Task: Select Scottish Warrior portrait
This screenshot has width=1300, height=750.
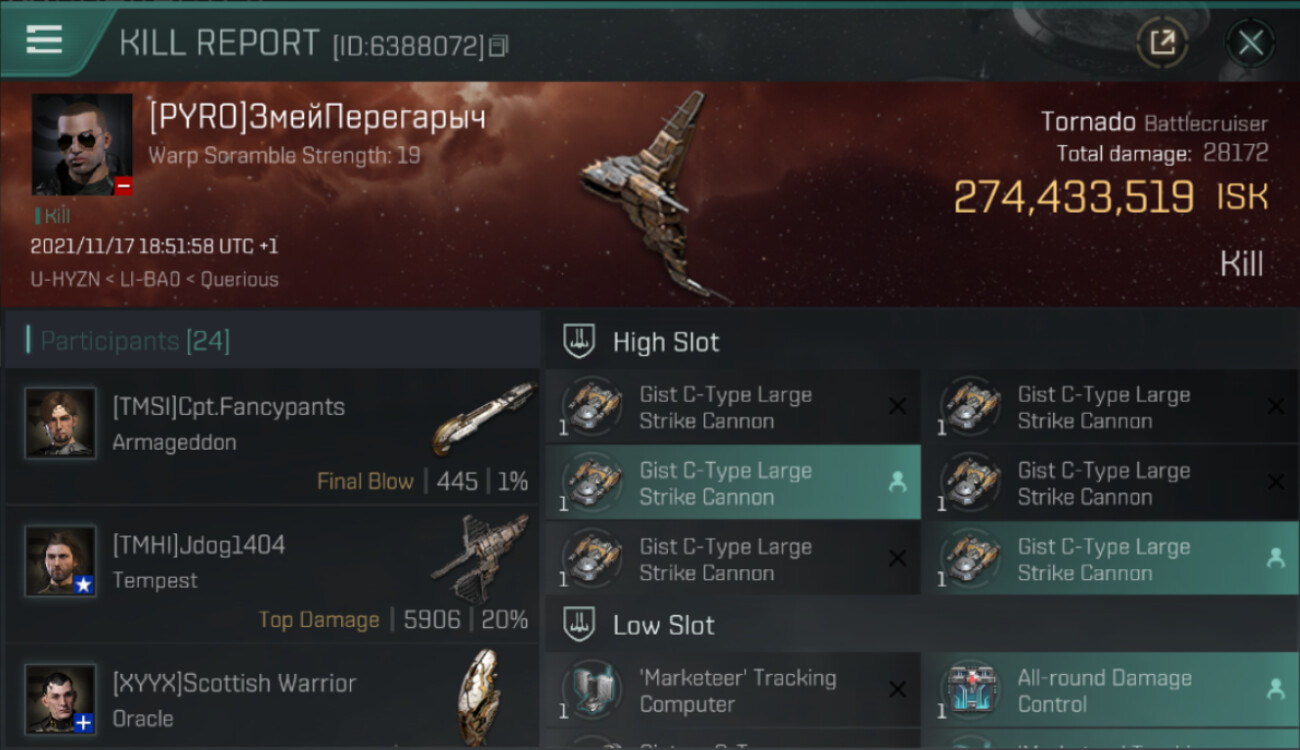Action: tap(61, 699)
